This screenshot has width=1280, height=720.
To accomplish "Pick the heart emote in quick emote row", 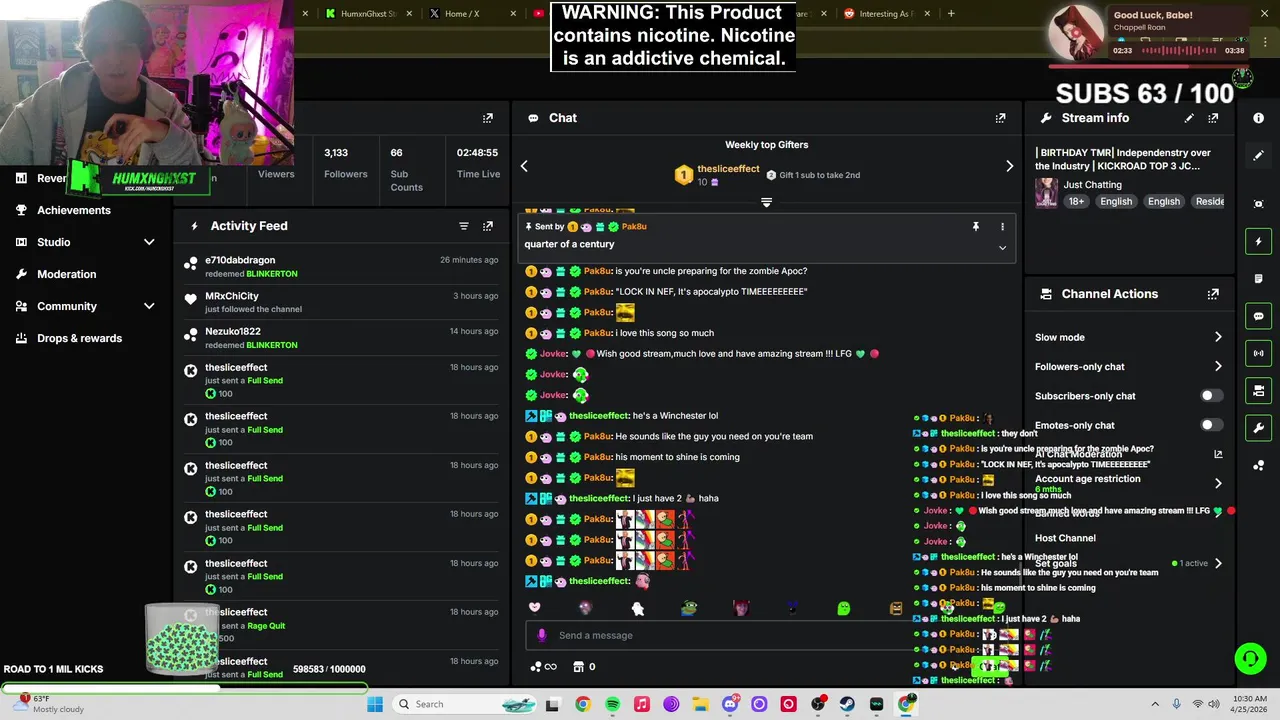I will [x=534, y=607].
